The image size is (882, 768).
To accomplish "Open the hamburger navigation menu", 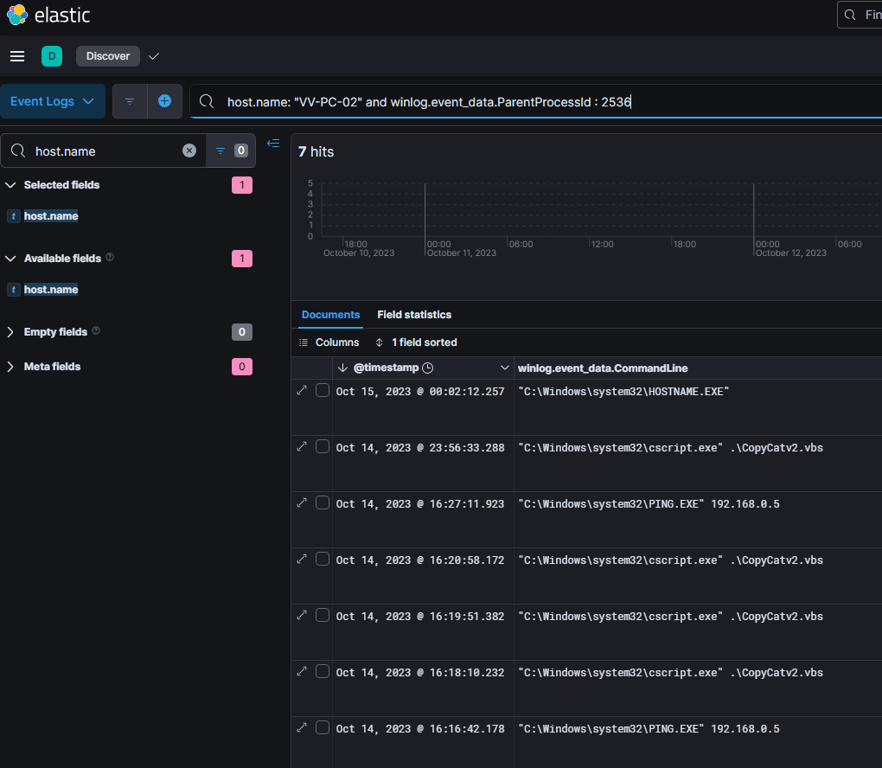I will click(x=17, y=56).
